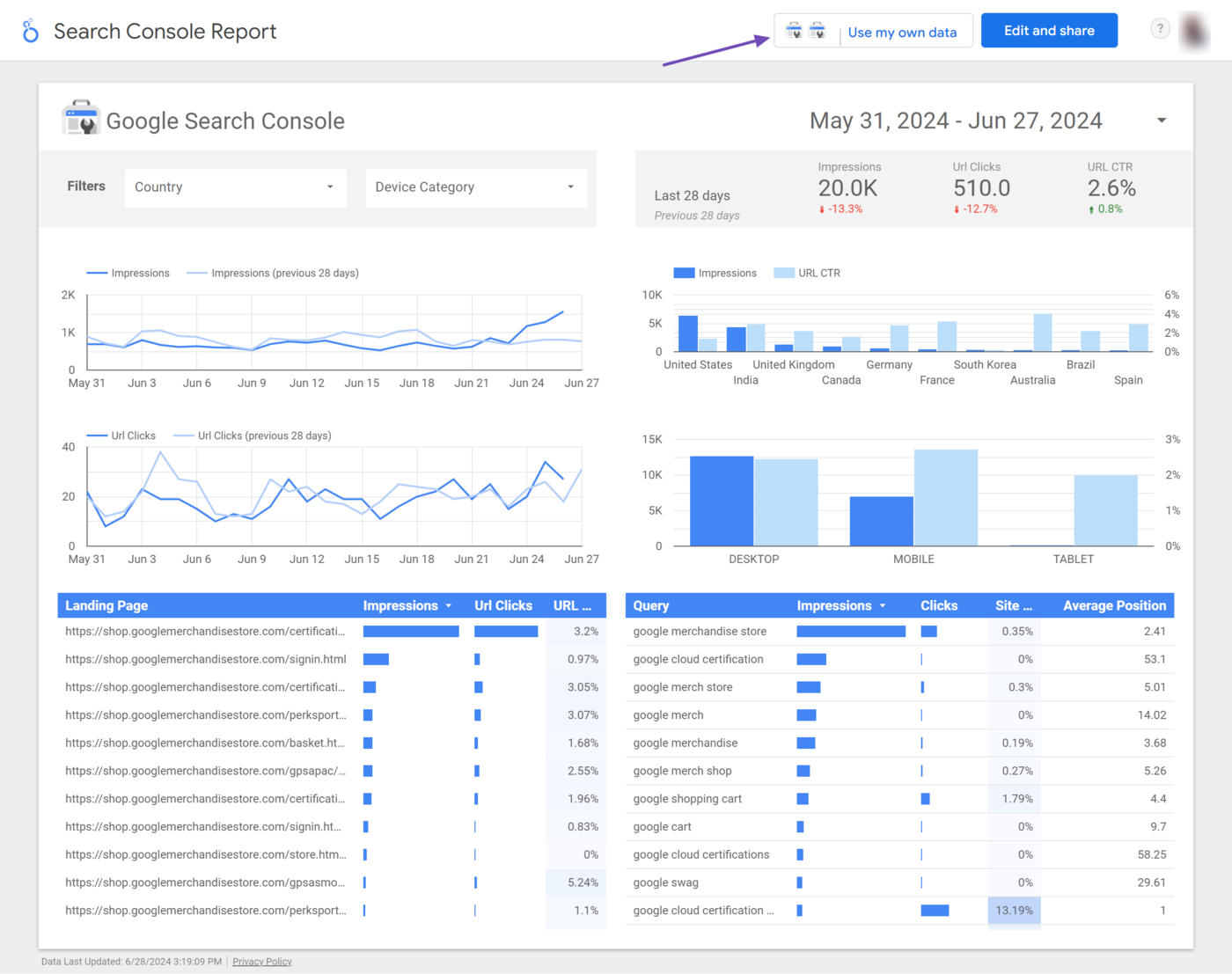
Task: Click Use my own data
Action: coord(902,33)
